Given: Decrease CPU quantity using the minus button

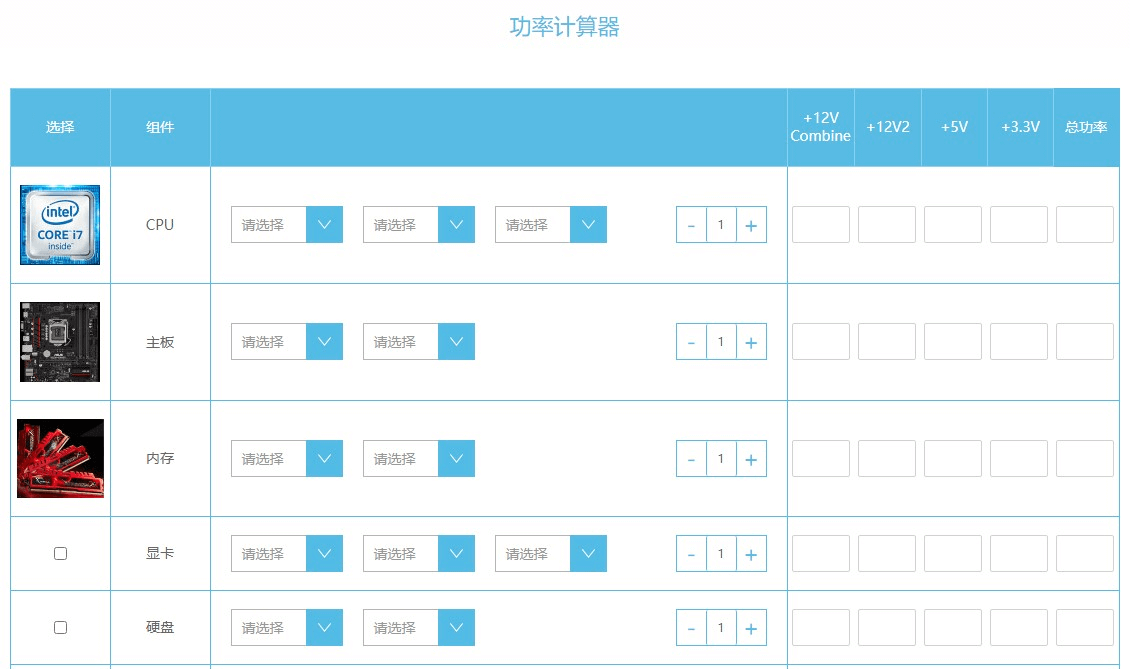Looking at the screenshot, I should point(691,224).
